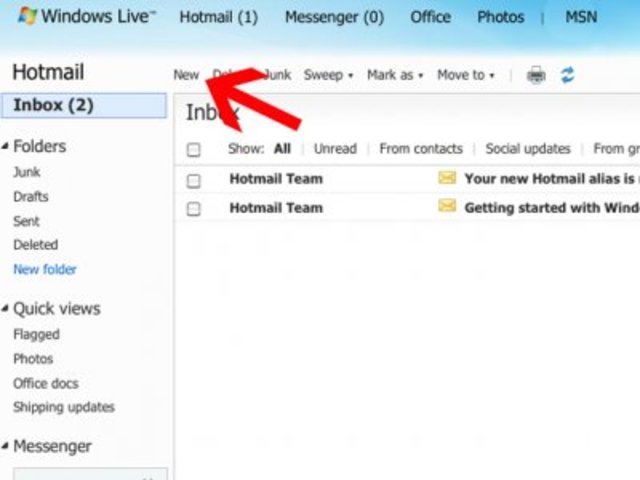This screenshot has height=480, width=640.
Task: Open the Move to dropdown
Action: tap(466, 75)
